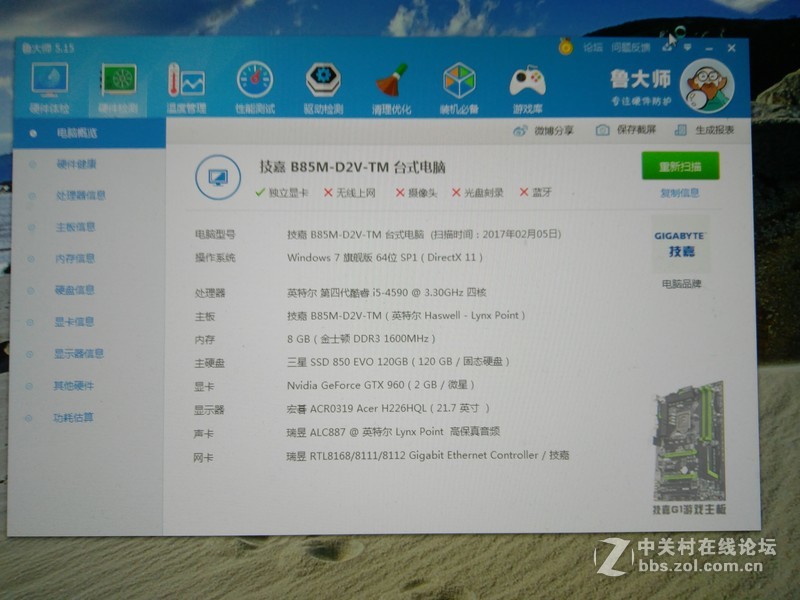Screen dimensions: 800x600
Task: Click the Lu Dashi mascot avatar
Action: coord(707,86)
